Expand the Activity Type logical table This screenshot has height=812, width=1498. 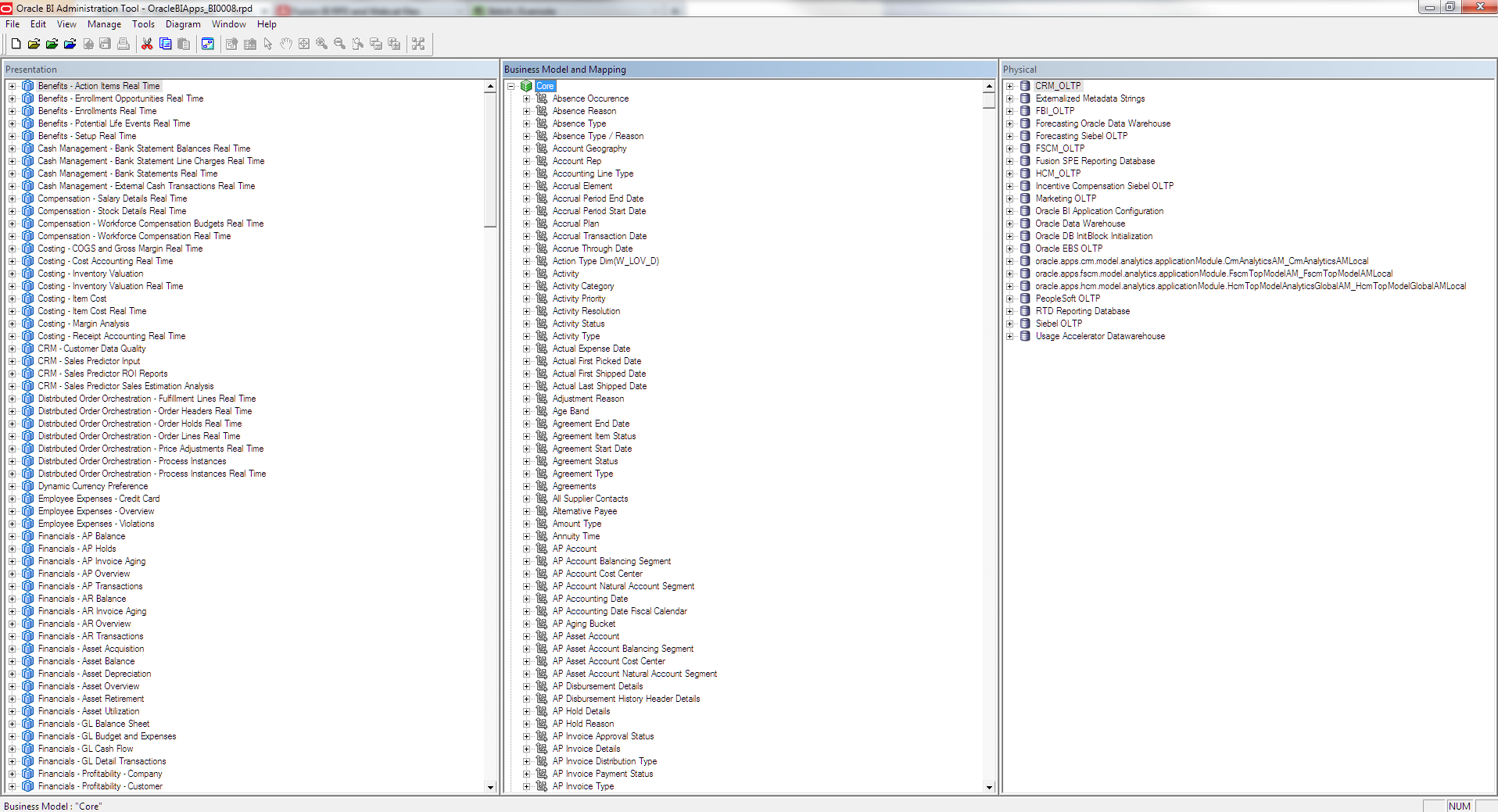pyautogui.click(x=526, y=336)
